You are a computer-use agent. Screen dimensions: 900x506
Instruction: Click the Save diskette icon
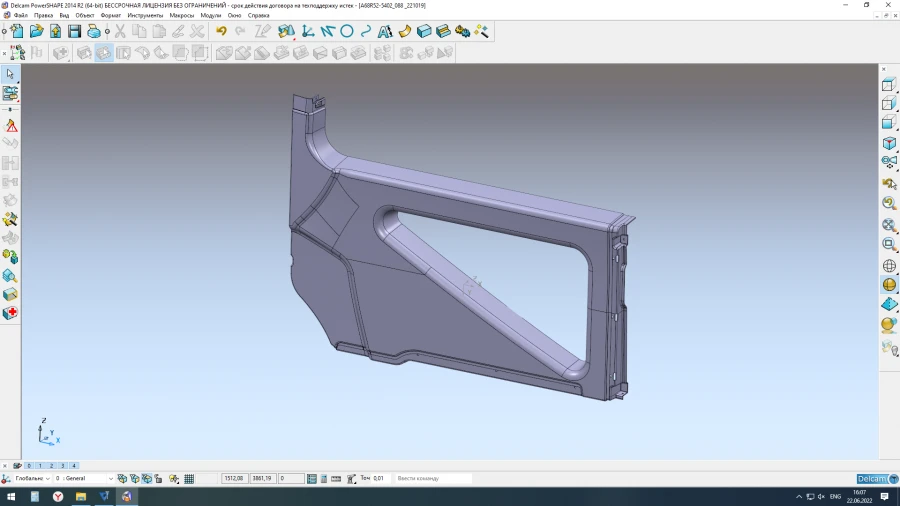[x=74, y=31]
